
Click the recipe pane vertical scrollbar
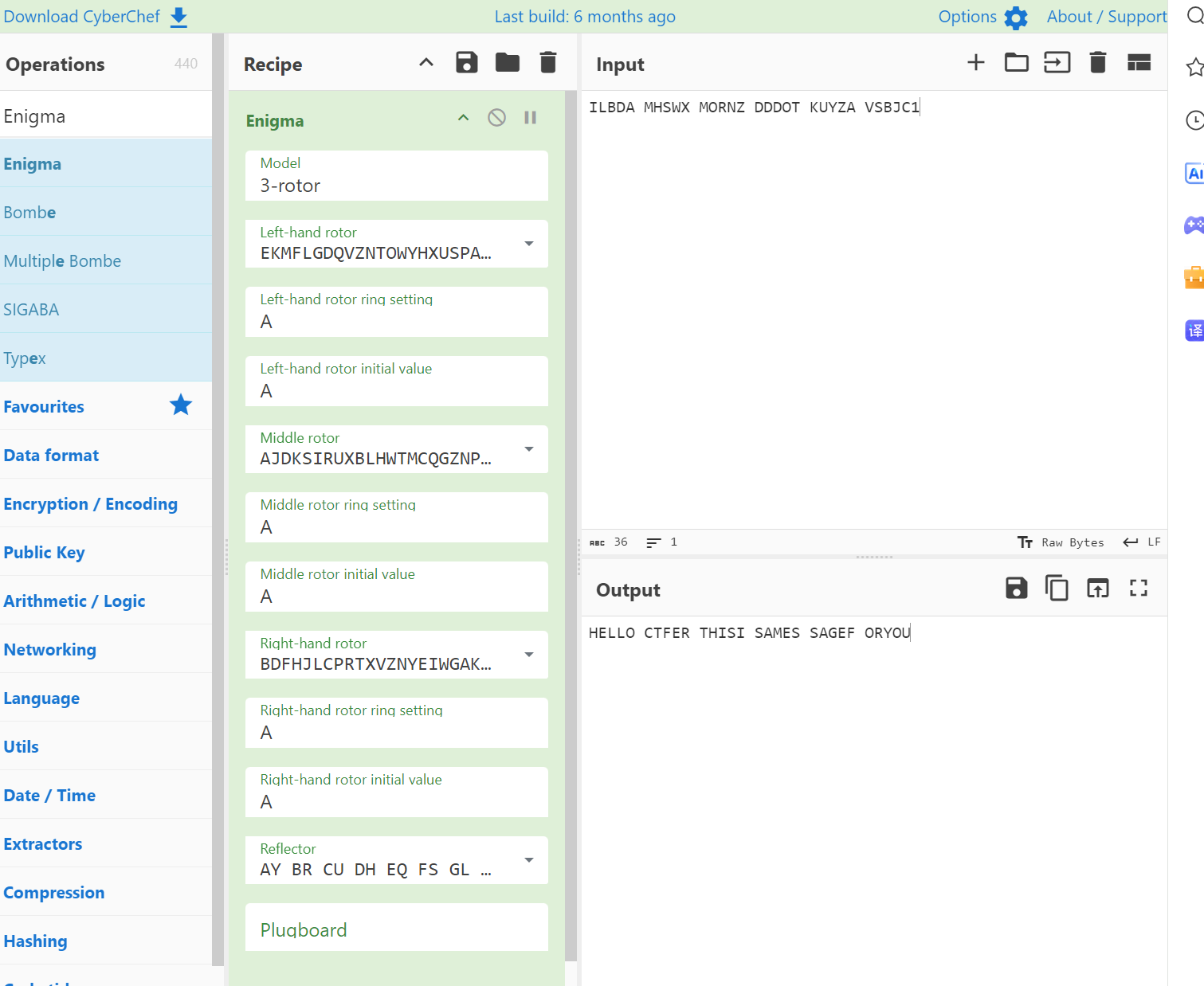(x=571, y=526)
